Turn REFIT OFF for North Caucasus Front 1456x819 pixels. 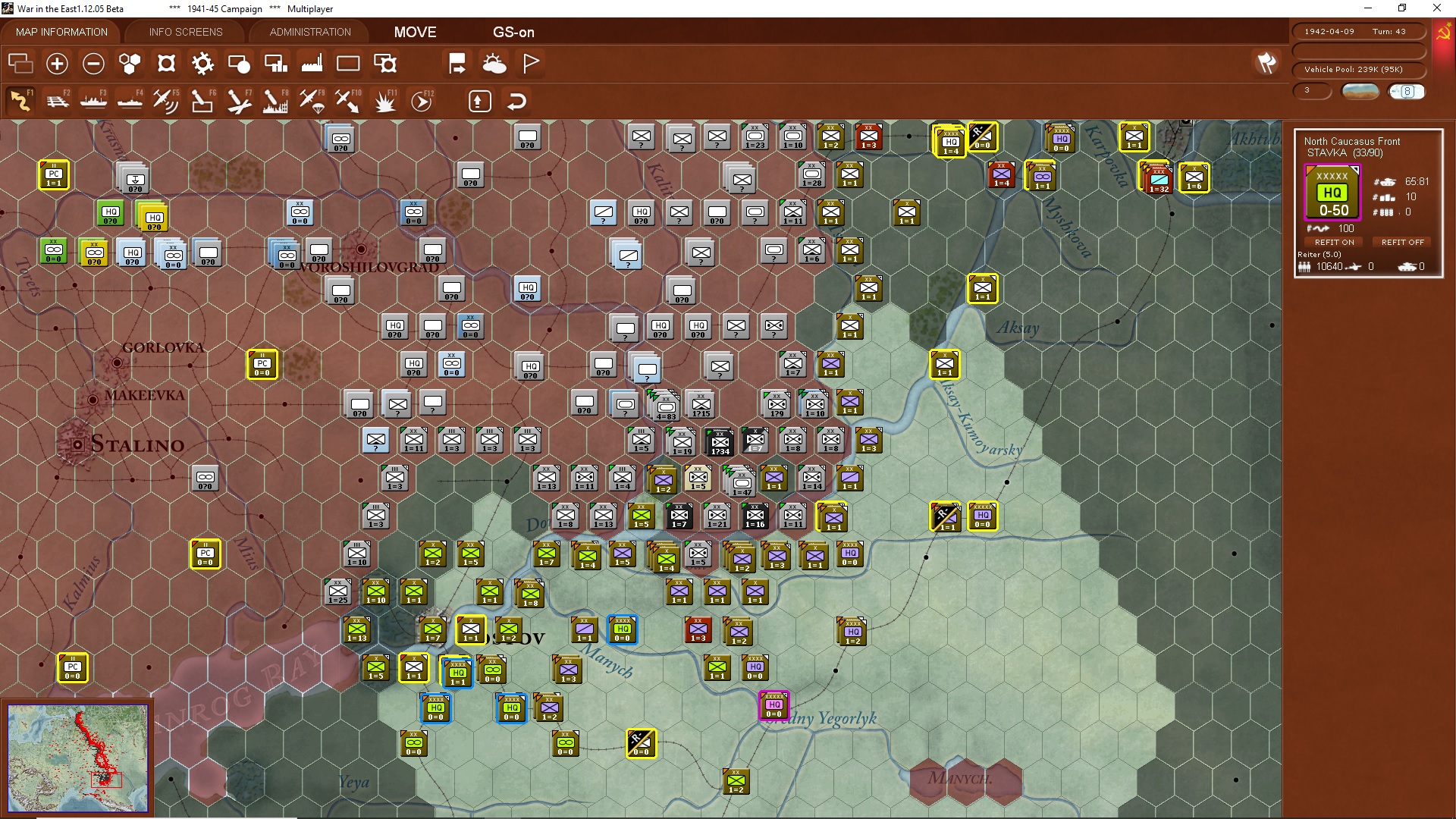pos(1402,243)
